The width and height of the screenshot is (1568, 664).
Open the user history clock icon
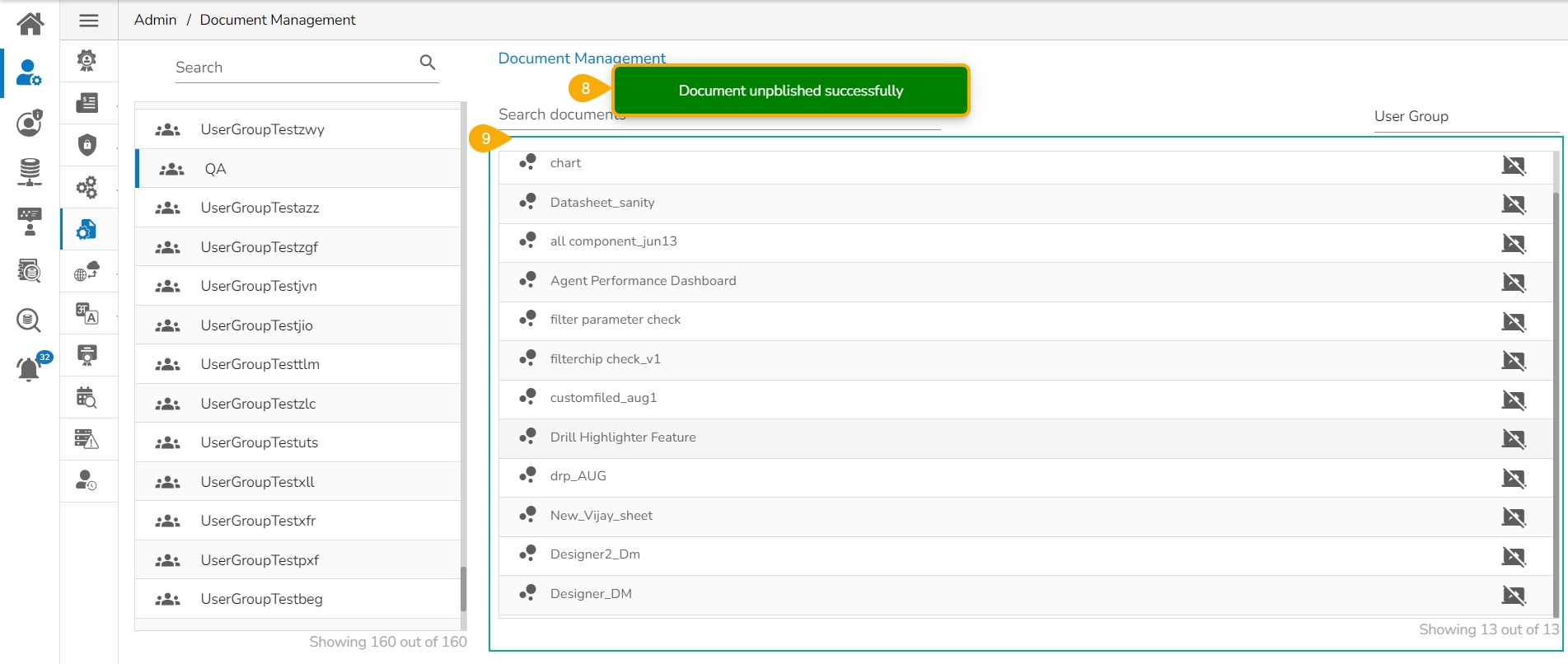click(x=87, y=480)
